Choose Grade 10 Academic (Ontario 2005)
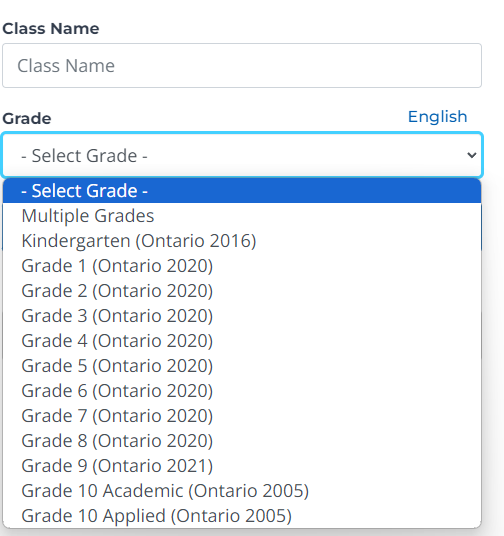The width and height of the screenshot is (504, 536). (242, 491)
